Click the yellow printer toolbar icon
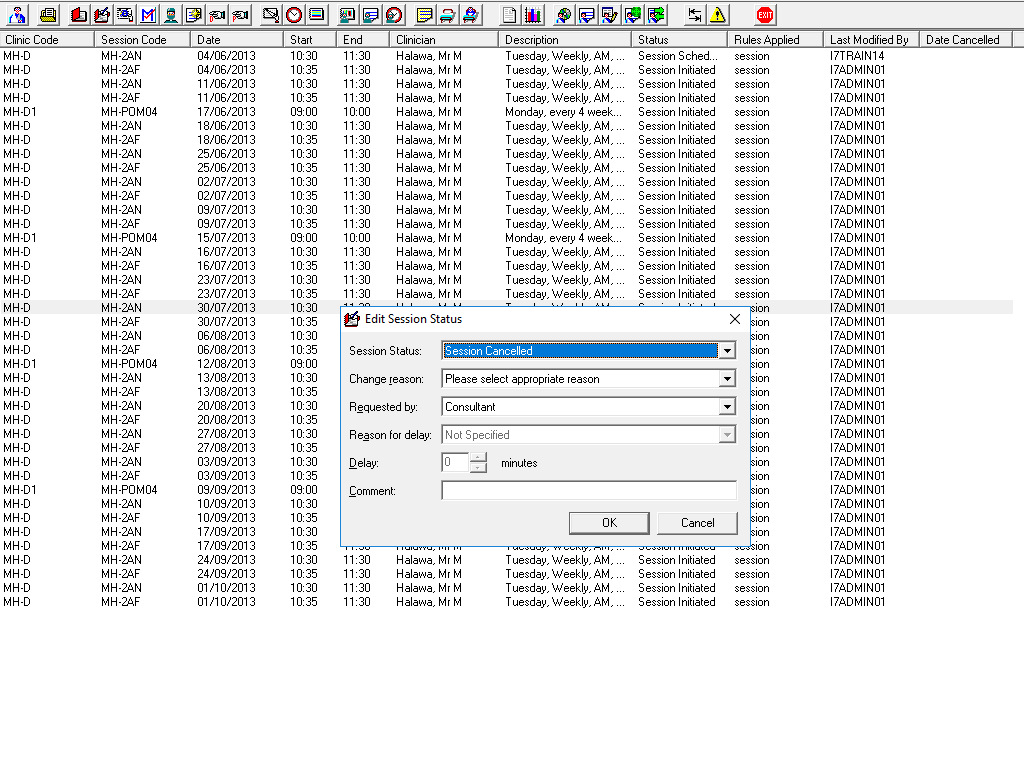1024x768 pixels. tap(48, 14)
